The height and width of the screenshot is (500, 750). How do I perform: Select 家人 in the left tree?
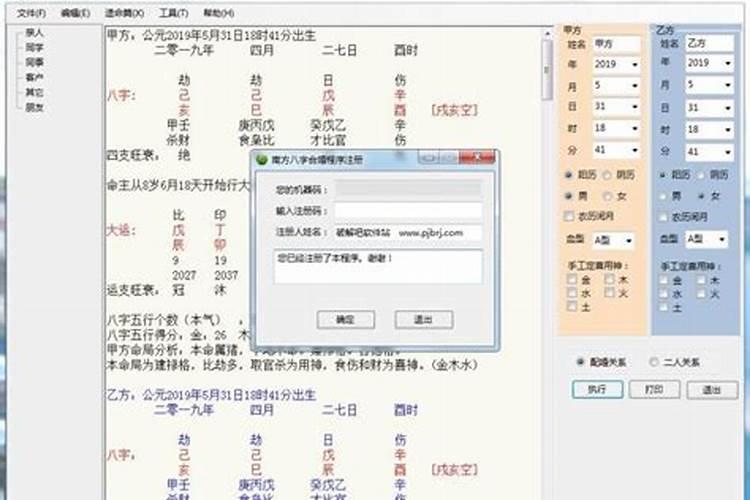(34, 33)
